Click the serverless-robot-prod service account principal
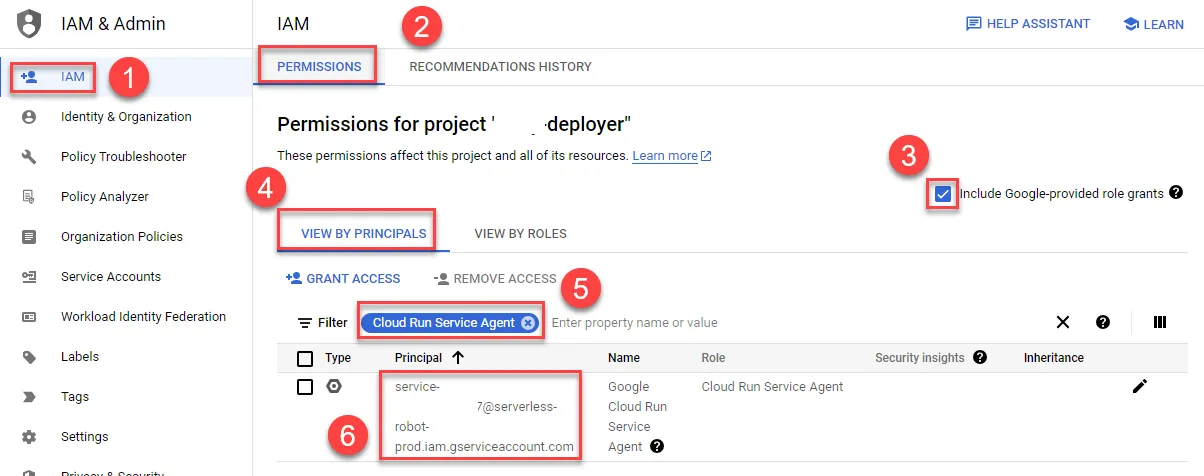 (485, 416)
